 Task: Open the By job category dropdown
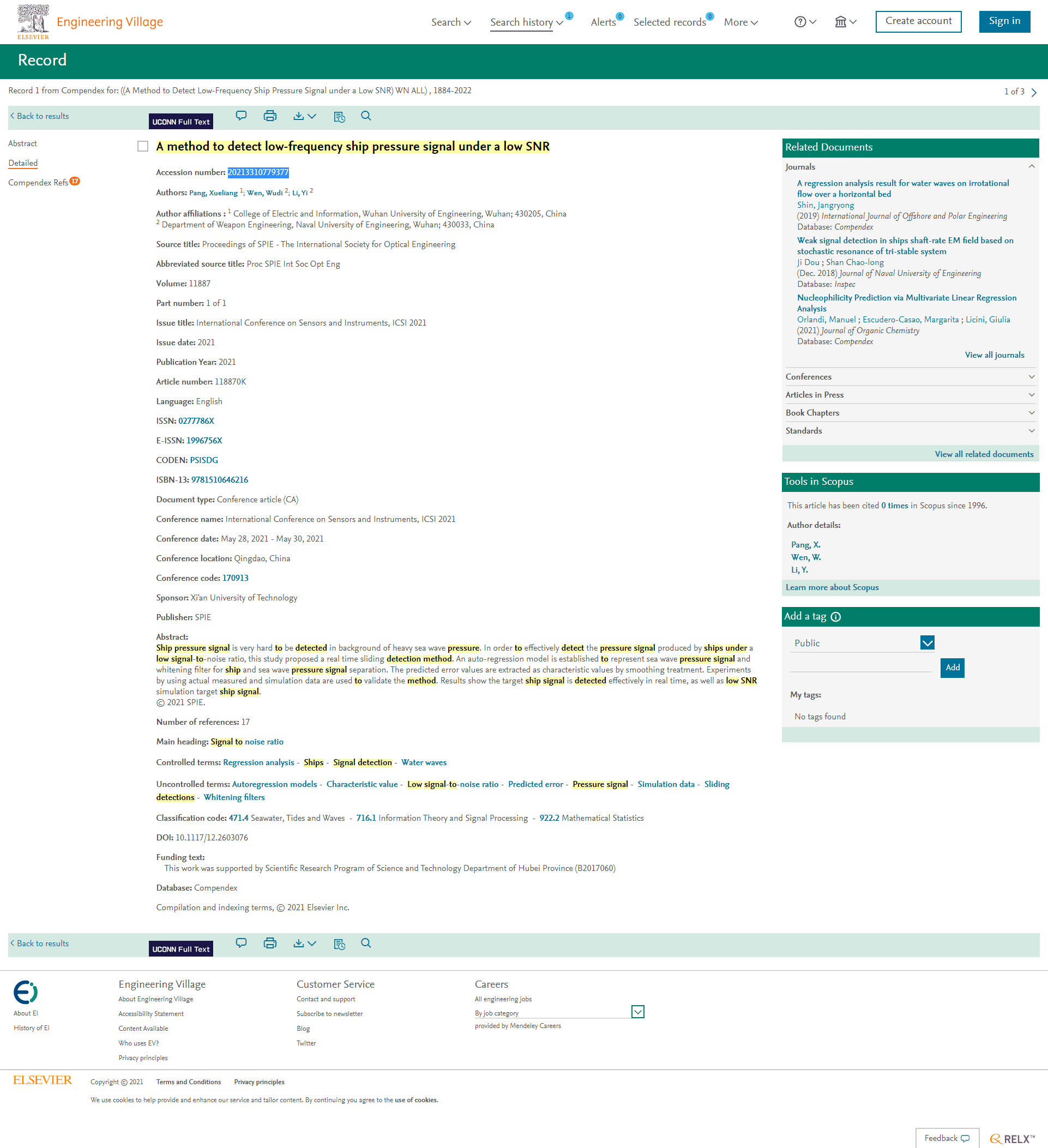click(637, 1012)
